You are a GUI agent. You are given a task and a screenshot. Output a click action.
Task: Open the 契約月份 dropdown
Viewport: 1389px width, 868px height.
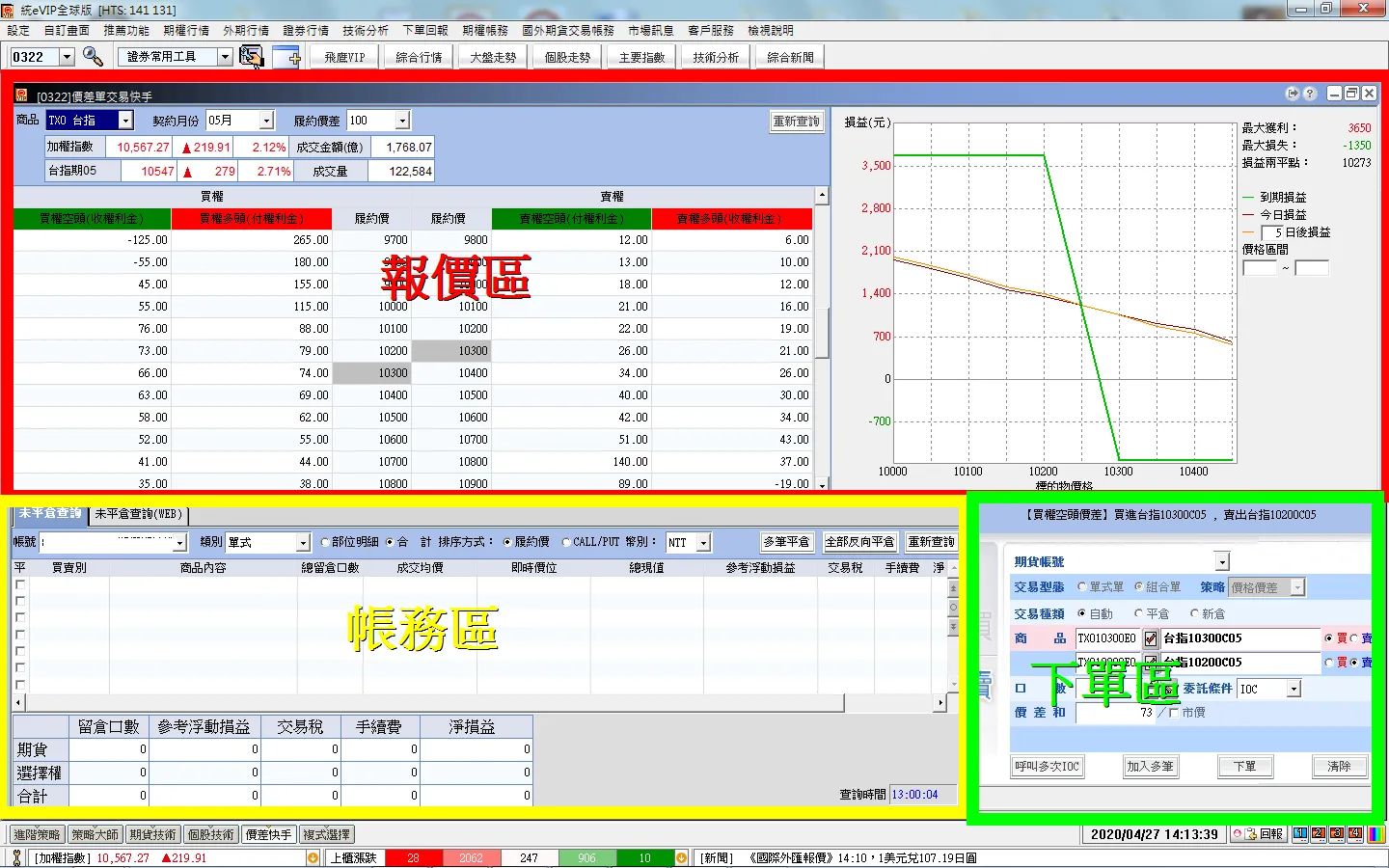coord(267,121)
